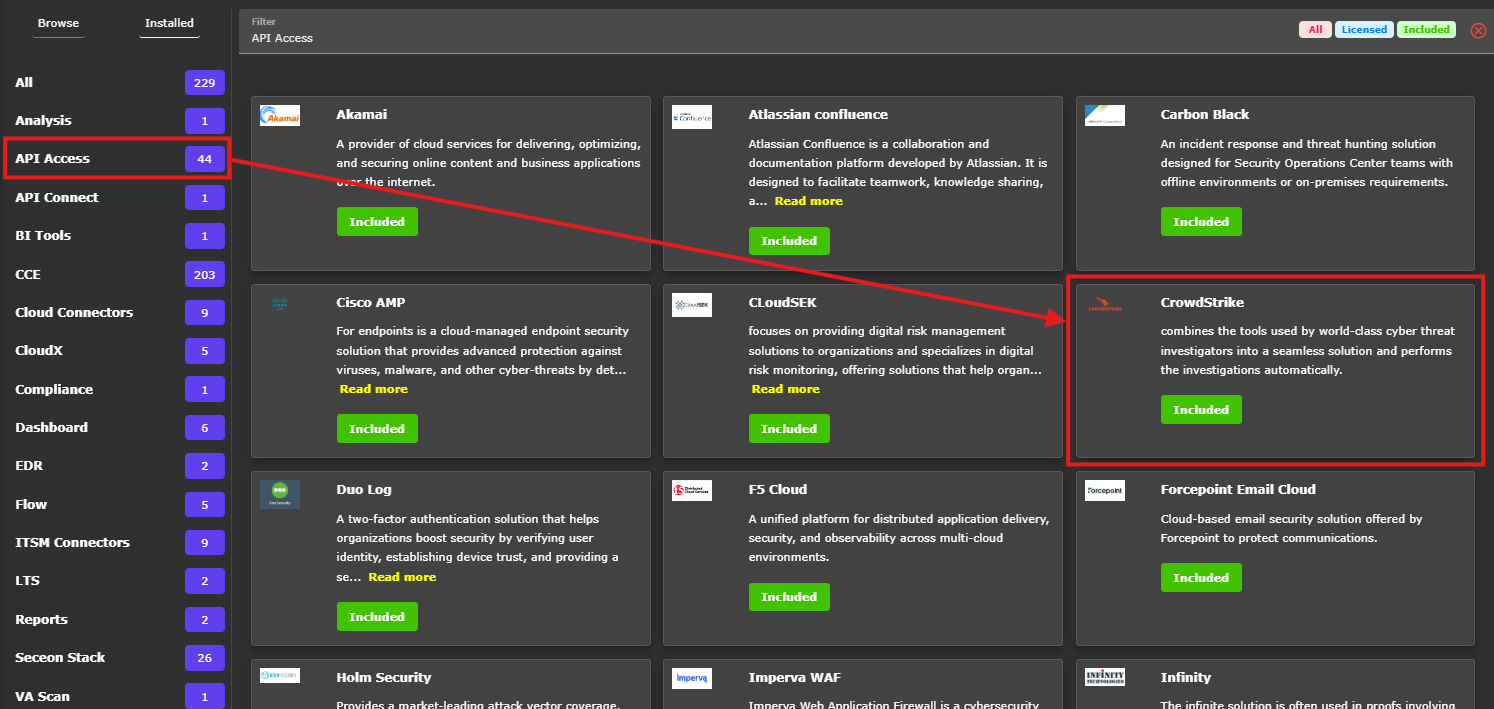Click the Forcepoint logo icon

pyautogui.click(x=1104, y=491)
